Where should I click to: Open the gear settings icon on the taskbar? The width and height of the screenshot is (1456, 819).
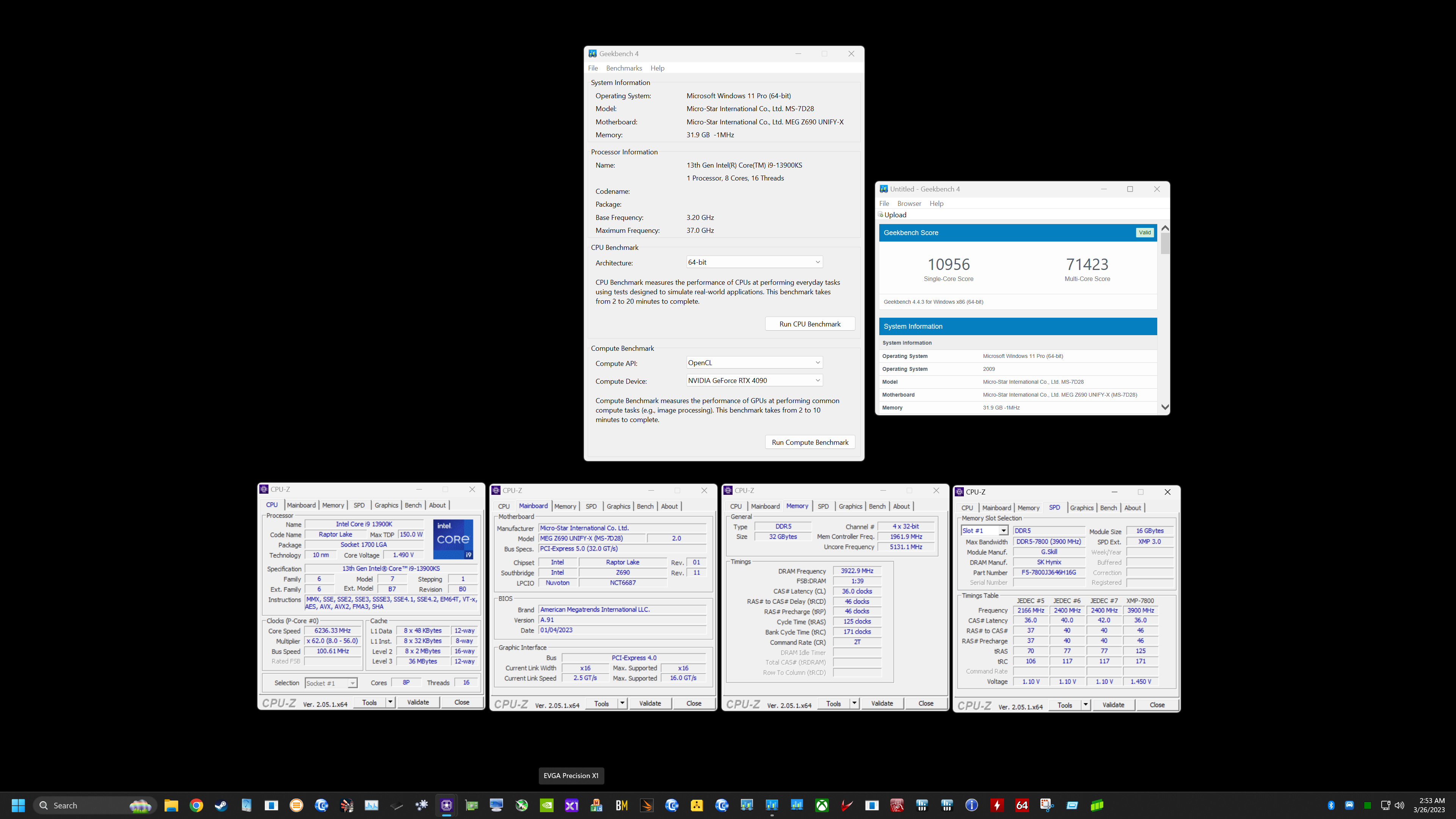point(422,805)
